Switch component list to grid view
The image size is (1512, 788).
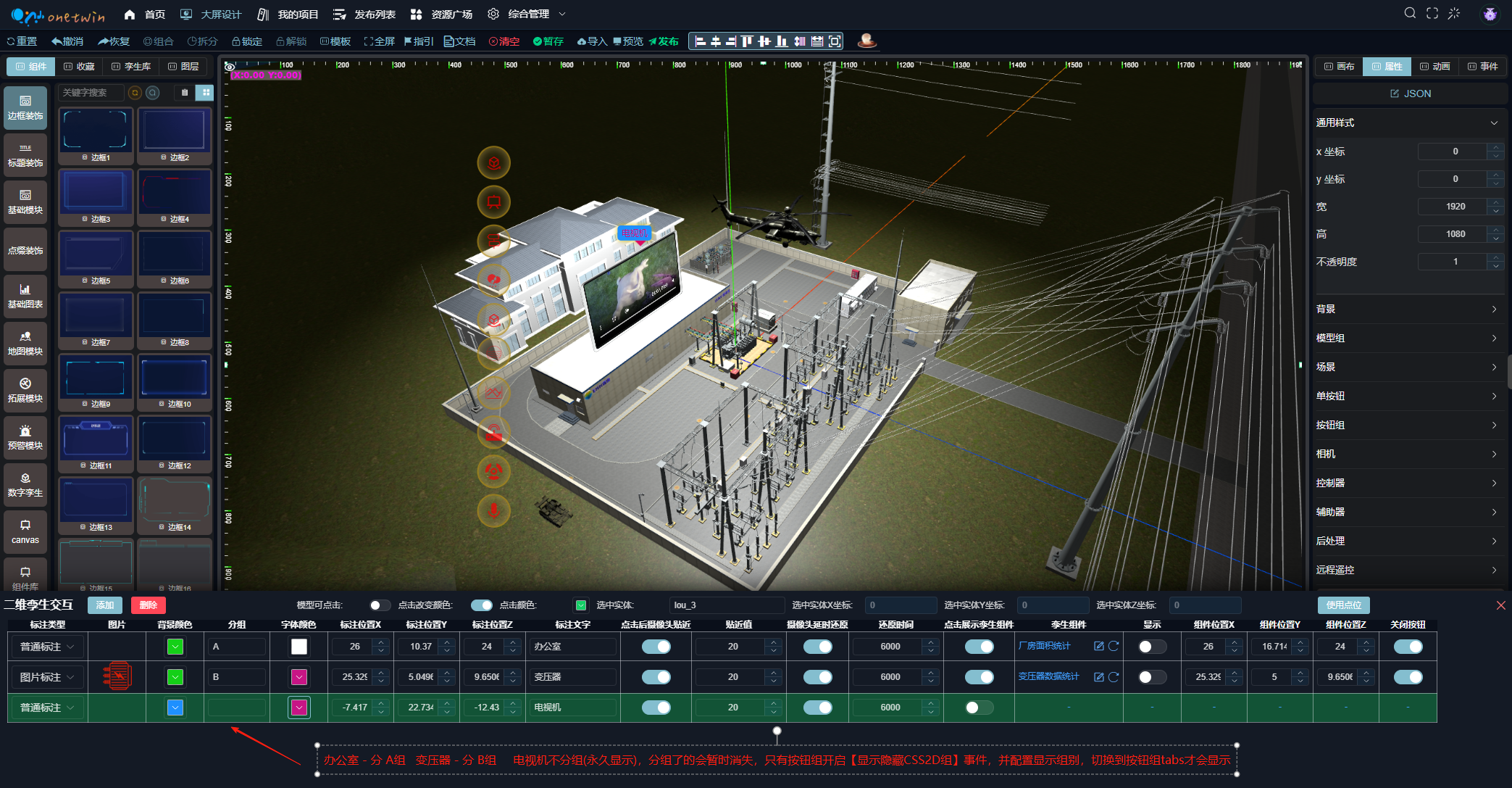point(206,93)
